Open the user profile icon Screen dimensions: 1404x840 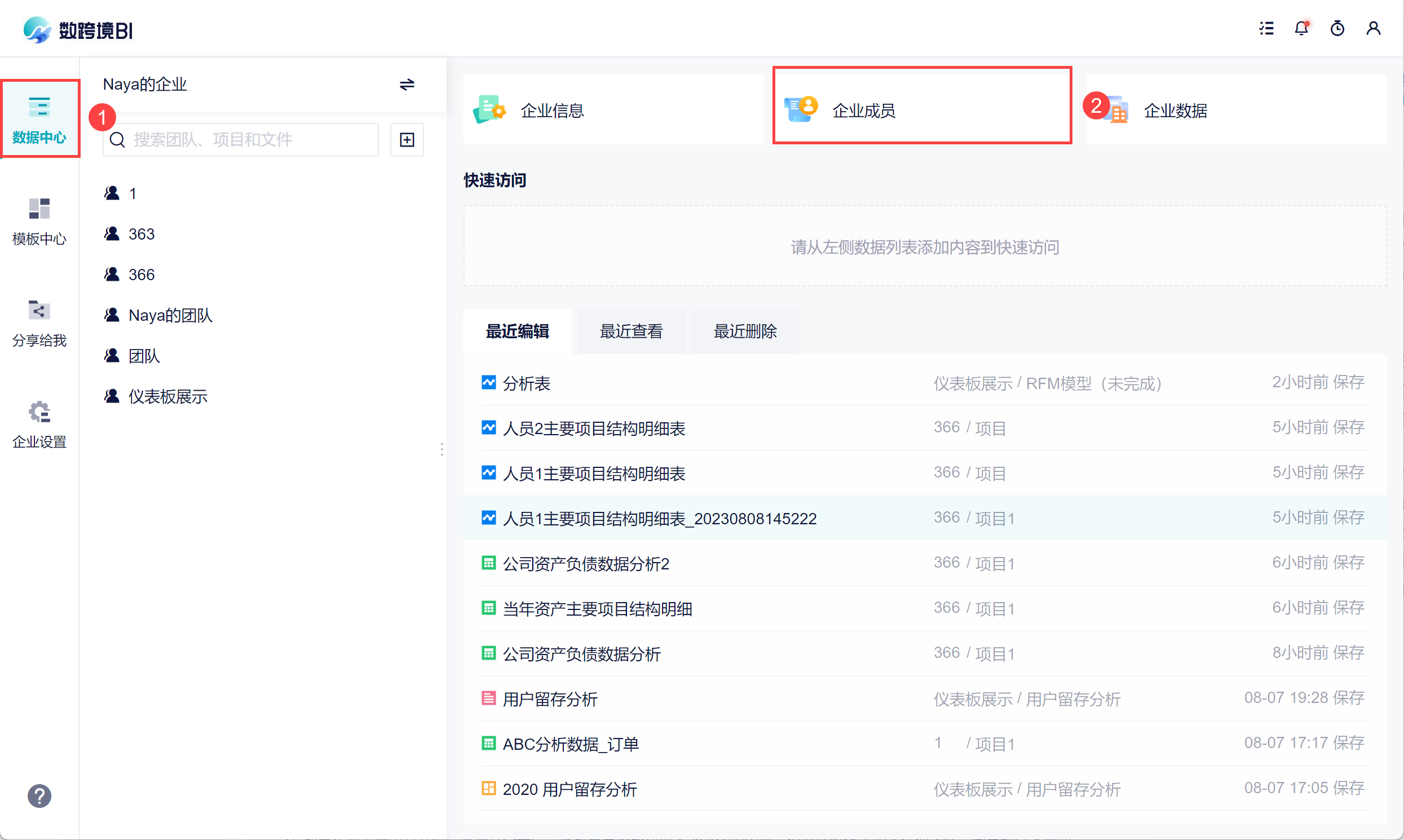(x=1373, y=28)
